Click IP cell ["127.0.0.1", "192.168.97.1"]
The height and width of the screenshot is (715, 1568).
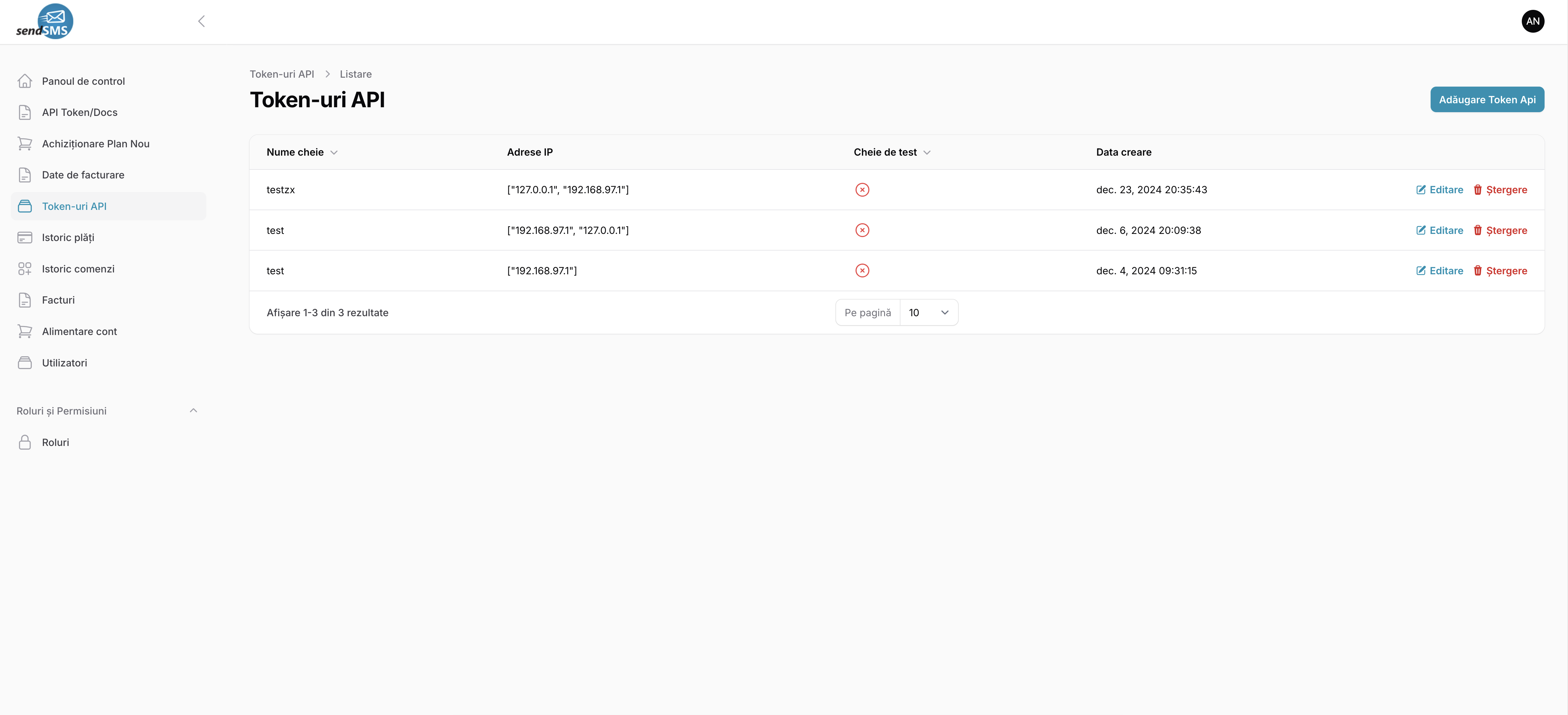tap(568, 190)
